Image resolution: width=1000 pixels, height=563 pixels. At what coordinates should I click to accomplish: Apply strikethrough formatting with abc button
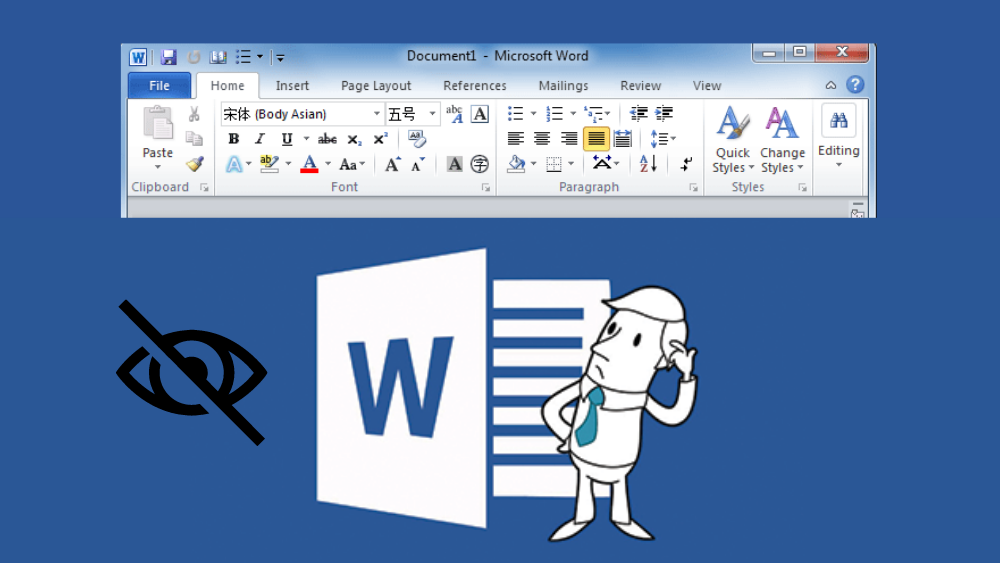pos(327,139)
